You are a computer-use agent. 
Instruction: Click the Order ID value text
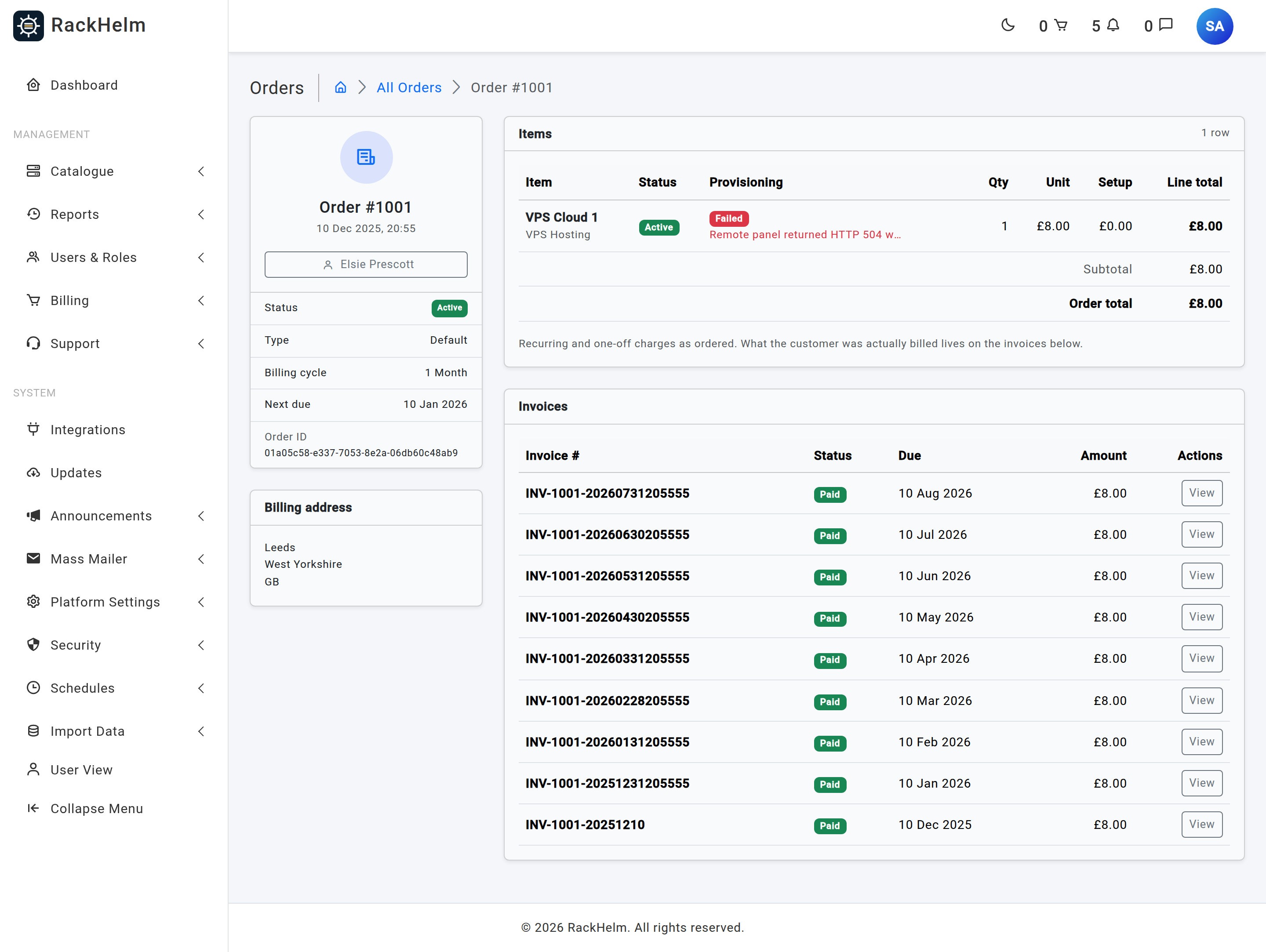pos(360,453)
